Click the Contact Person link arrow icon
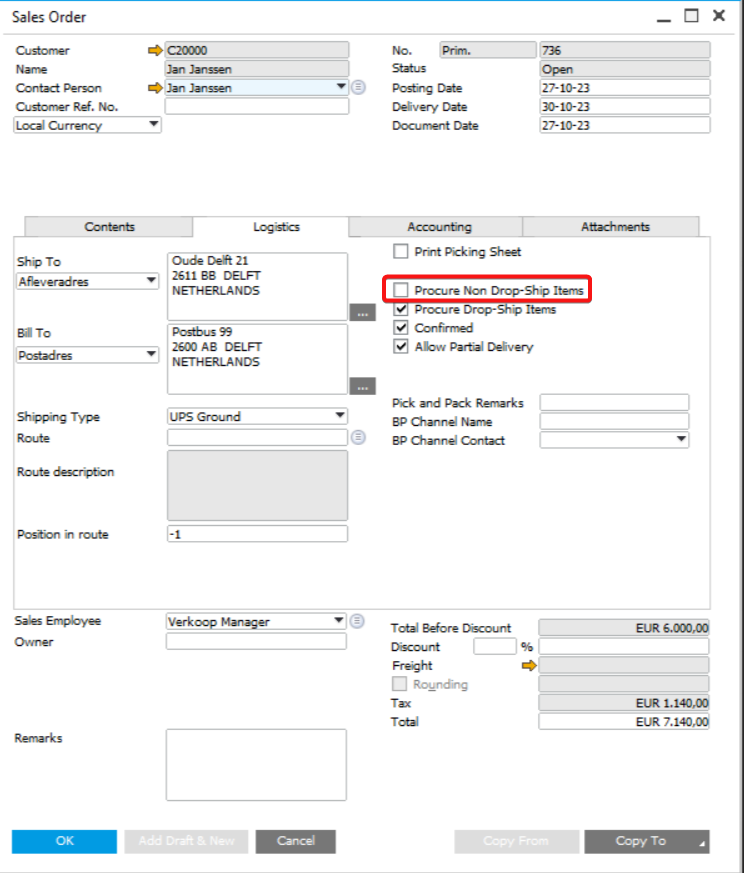 click(x=154, y=88)
